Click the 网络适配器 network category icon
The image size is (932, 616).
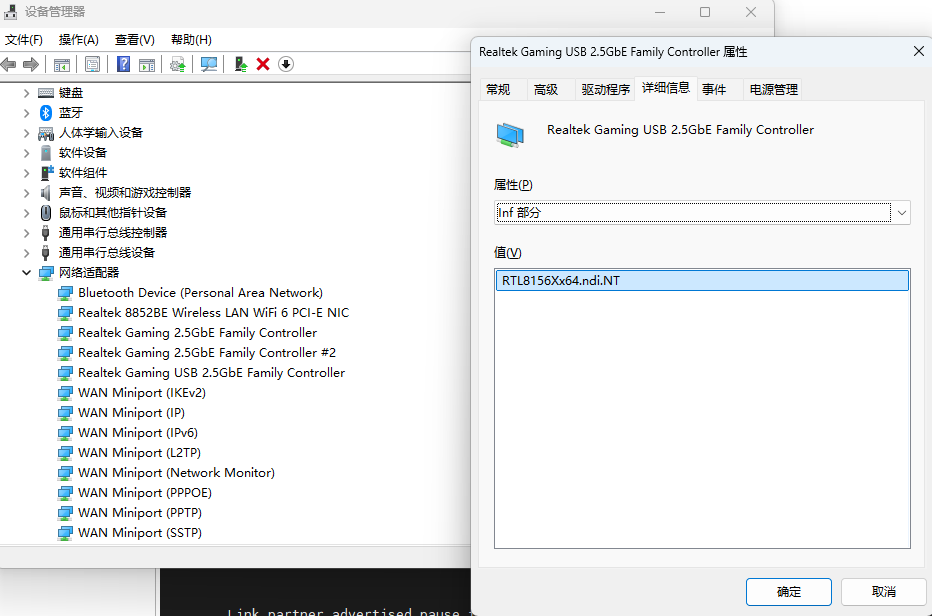(46, 273)
